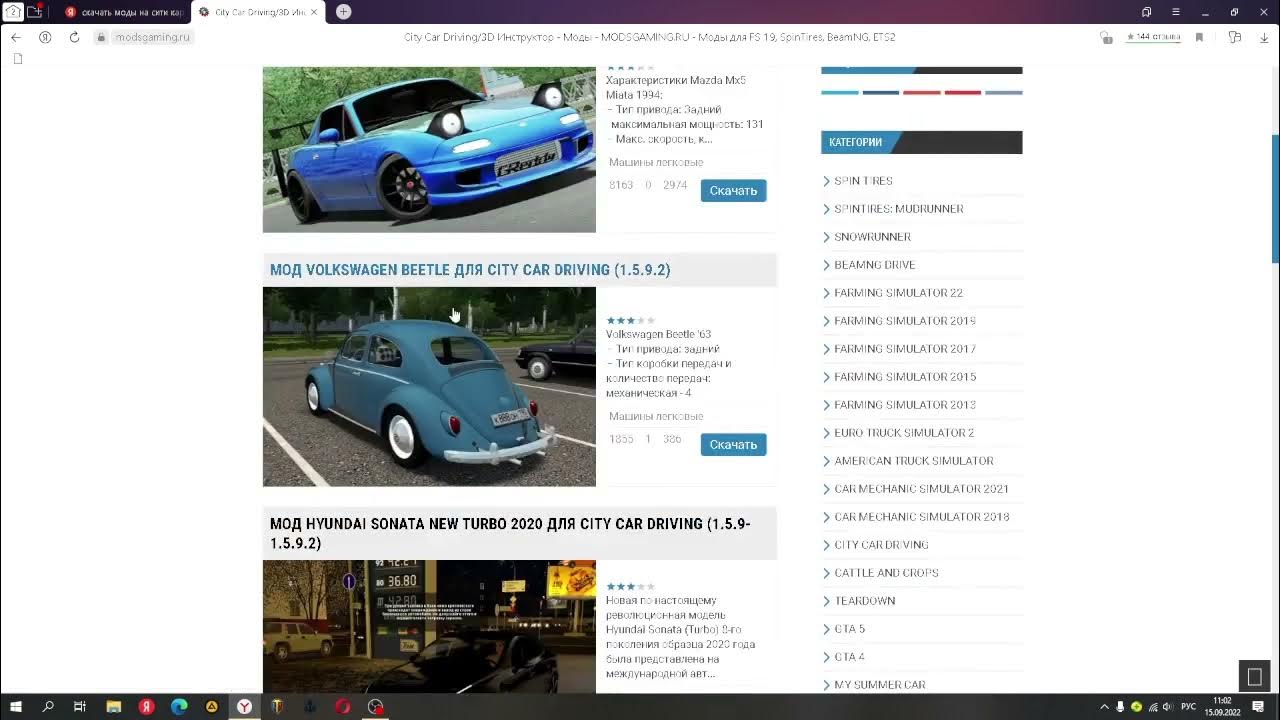Image resolution: width=1280 pixels, height=720 pixels.
Task: Rate the Hyundai Sonata mod with stars
Action: 631,587
